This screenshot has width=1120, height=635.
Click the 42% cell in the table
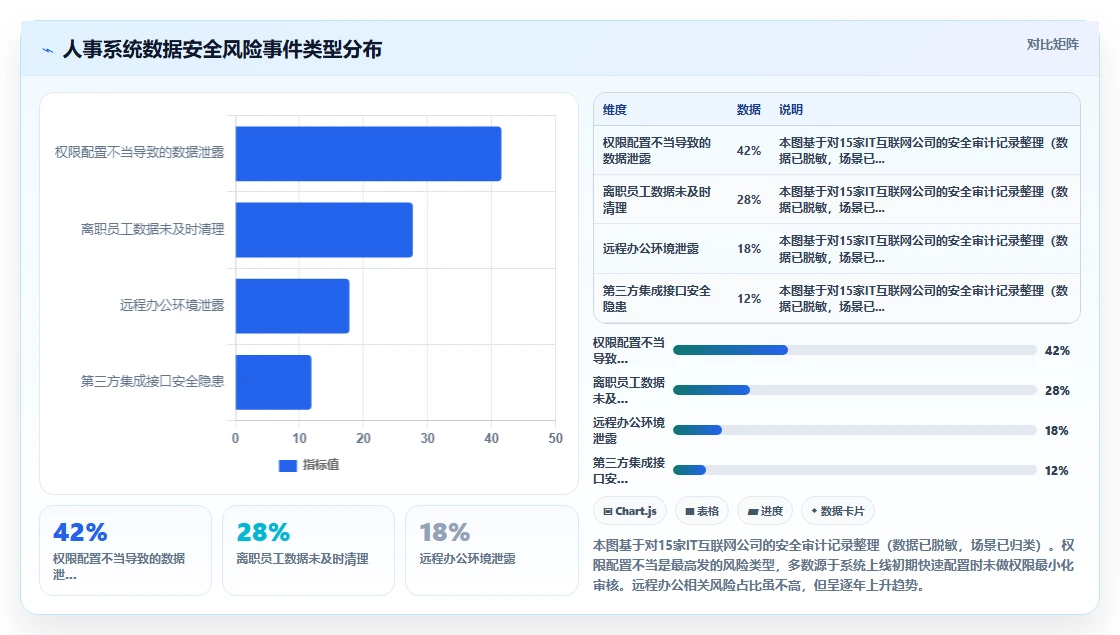(x=749, y=151)
